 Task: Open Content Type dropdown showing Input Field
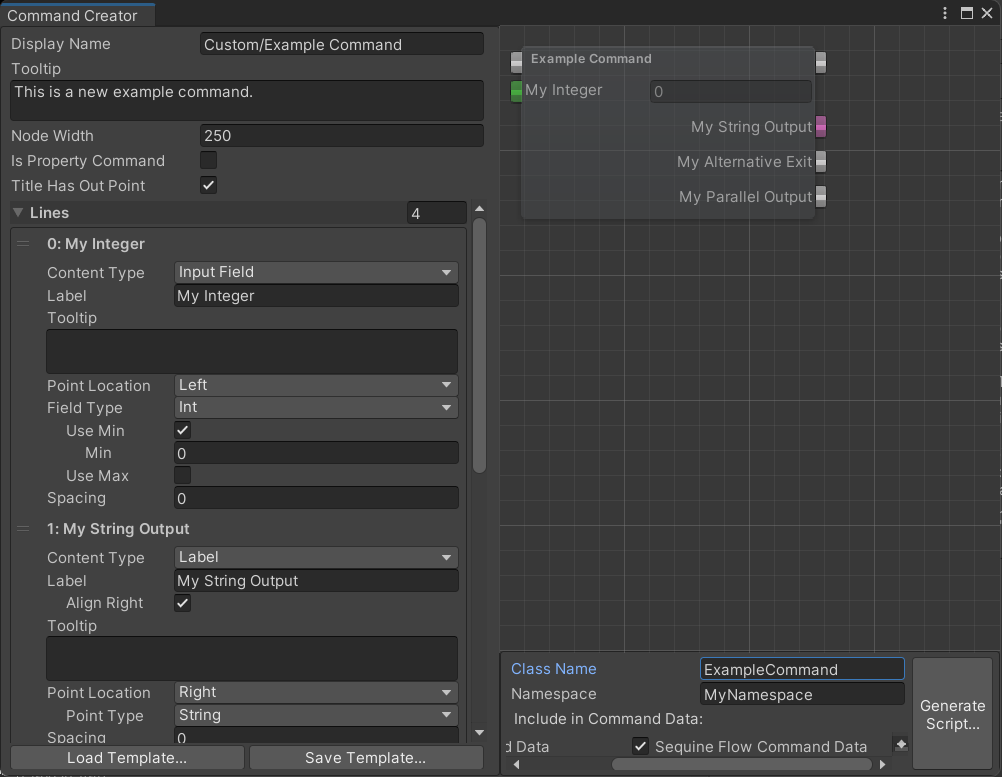pyautogui.click(x=316, y=272)
